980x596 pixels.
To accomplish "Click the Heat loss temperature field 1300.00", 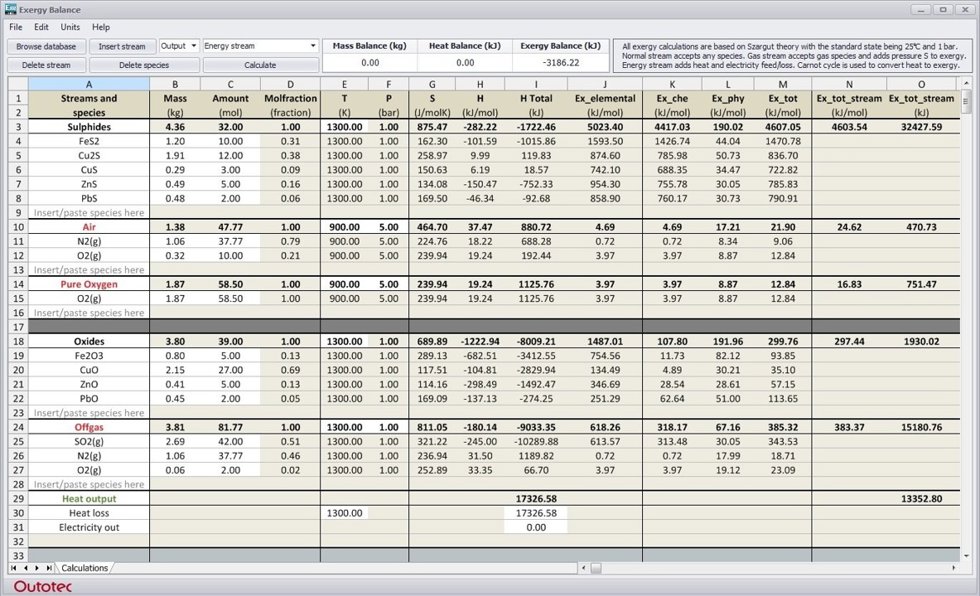I will point(344,513).
